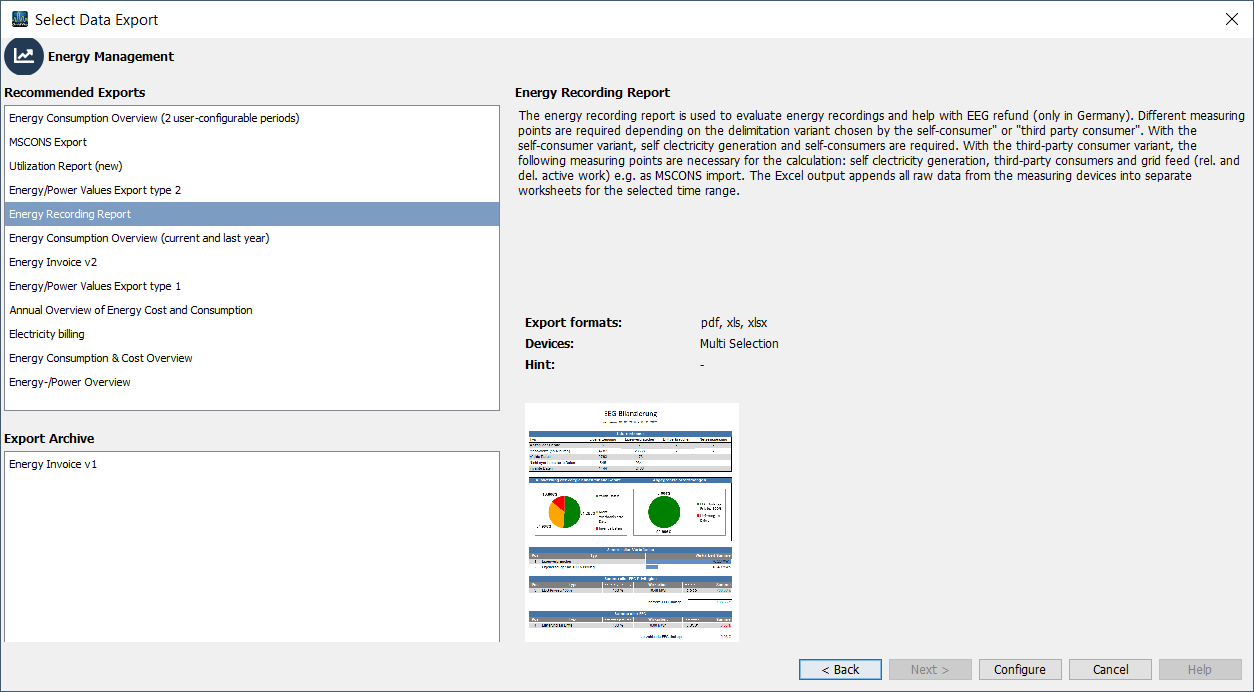Click the highlighted Energy Recording Report entry
Image resolution: width=1254 pixels, height=692 pixels.
click(70, 214)
